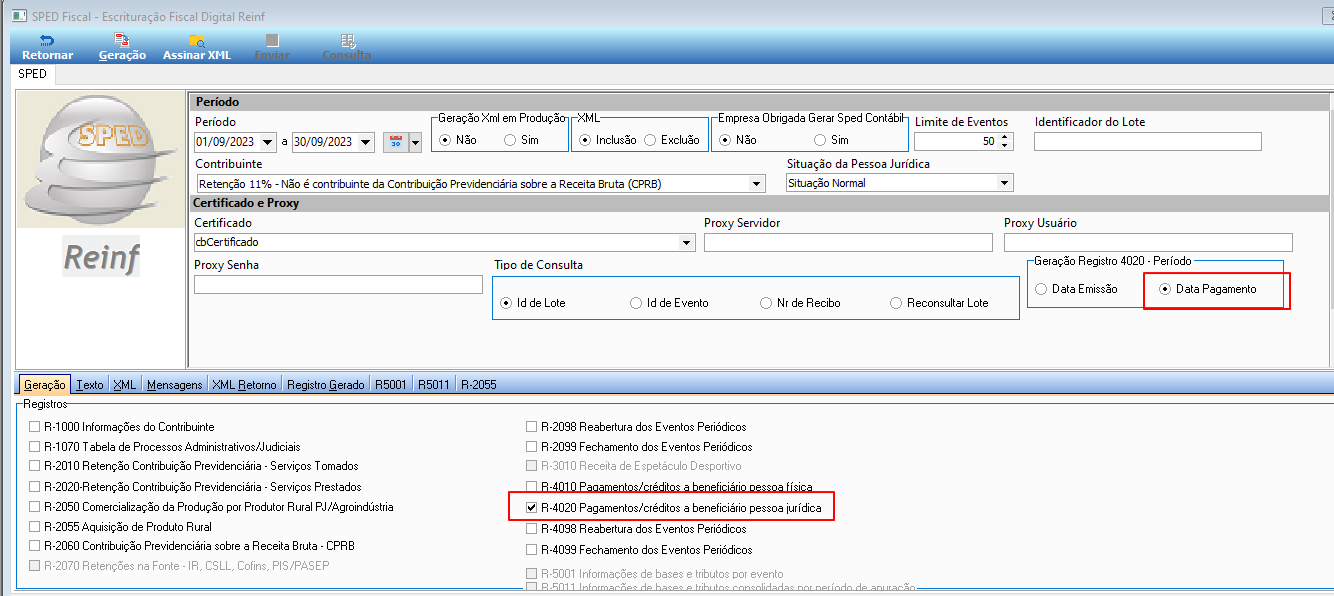The width and height of the screenshot is (1334, 596).
Task: Select Sim for Empresa Obrigada Sped Contábil
Action: [x=831, y=140]
